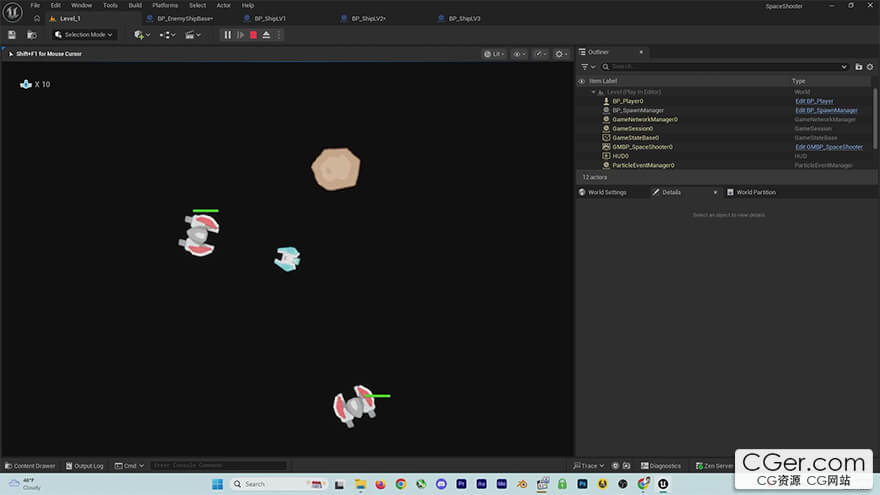Open the Outliner filter dropdown
Viewport: 880px width, 495px height.
(587, 67)
